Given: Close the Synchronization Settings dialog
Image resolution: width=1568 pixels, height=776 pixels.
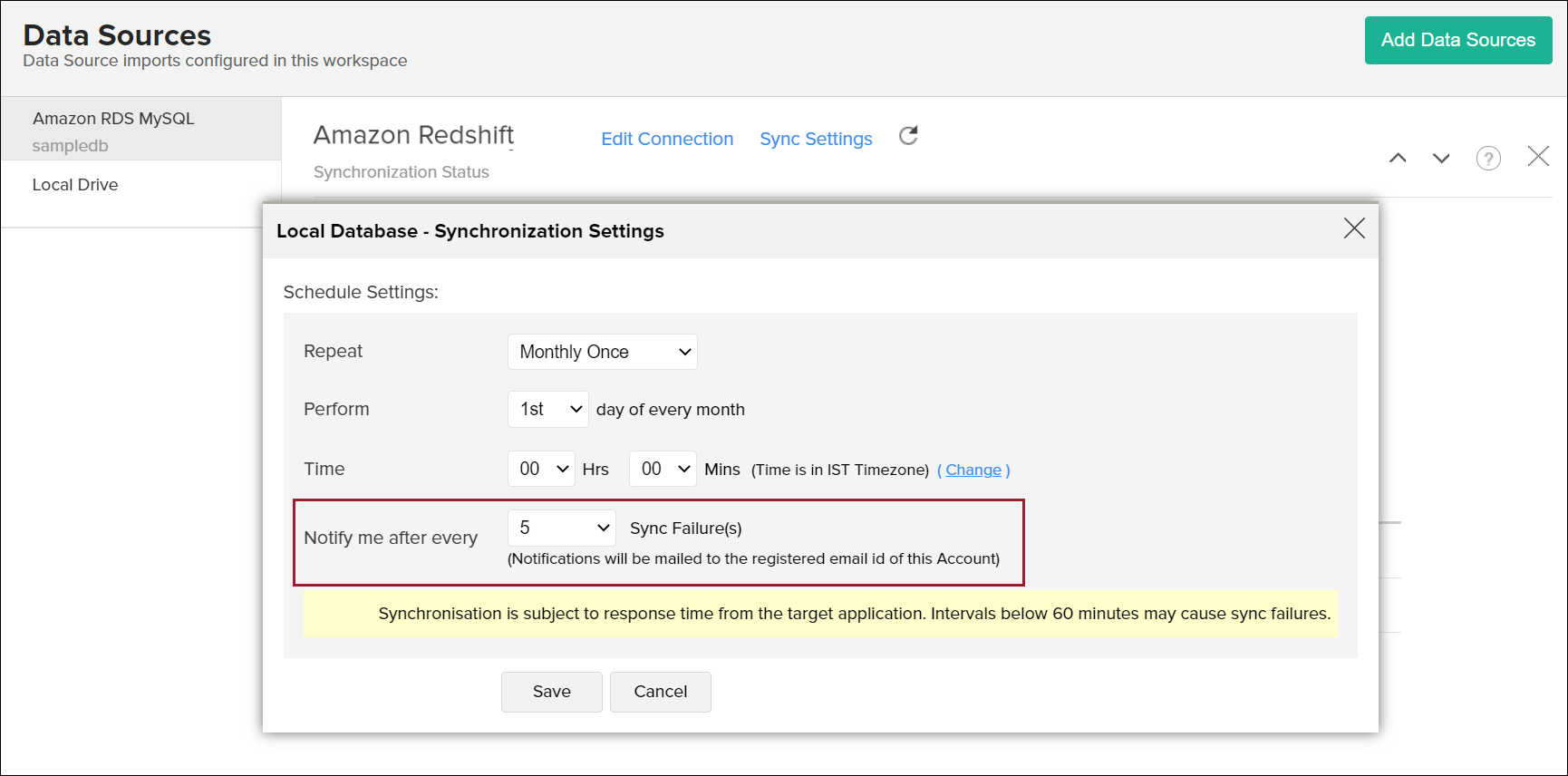Looking at the screenshot, I should (x=1354, y=228).
